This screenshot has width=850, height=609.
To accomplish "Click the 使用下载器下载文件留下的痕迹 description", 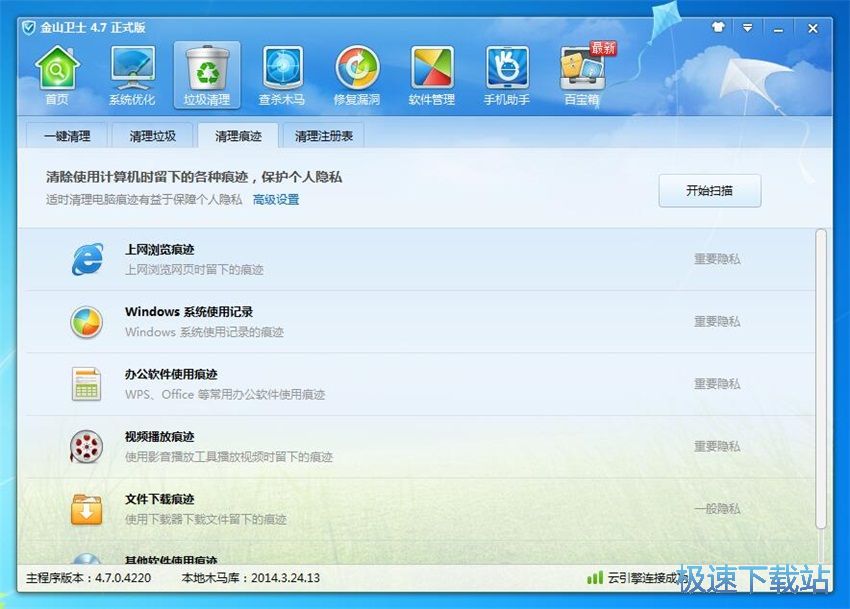I will (206, 519).
